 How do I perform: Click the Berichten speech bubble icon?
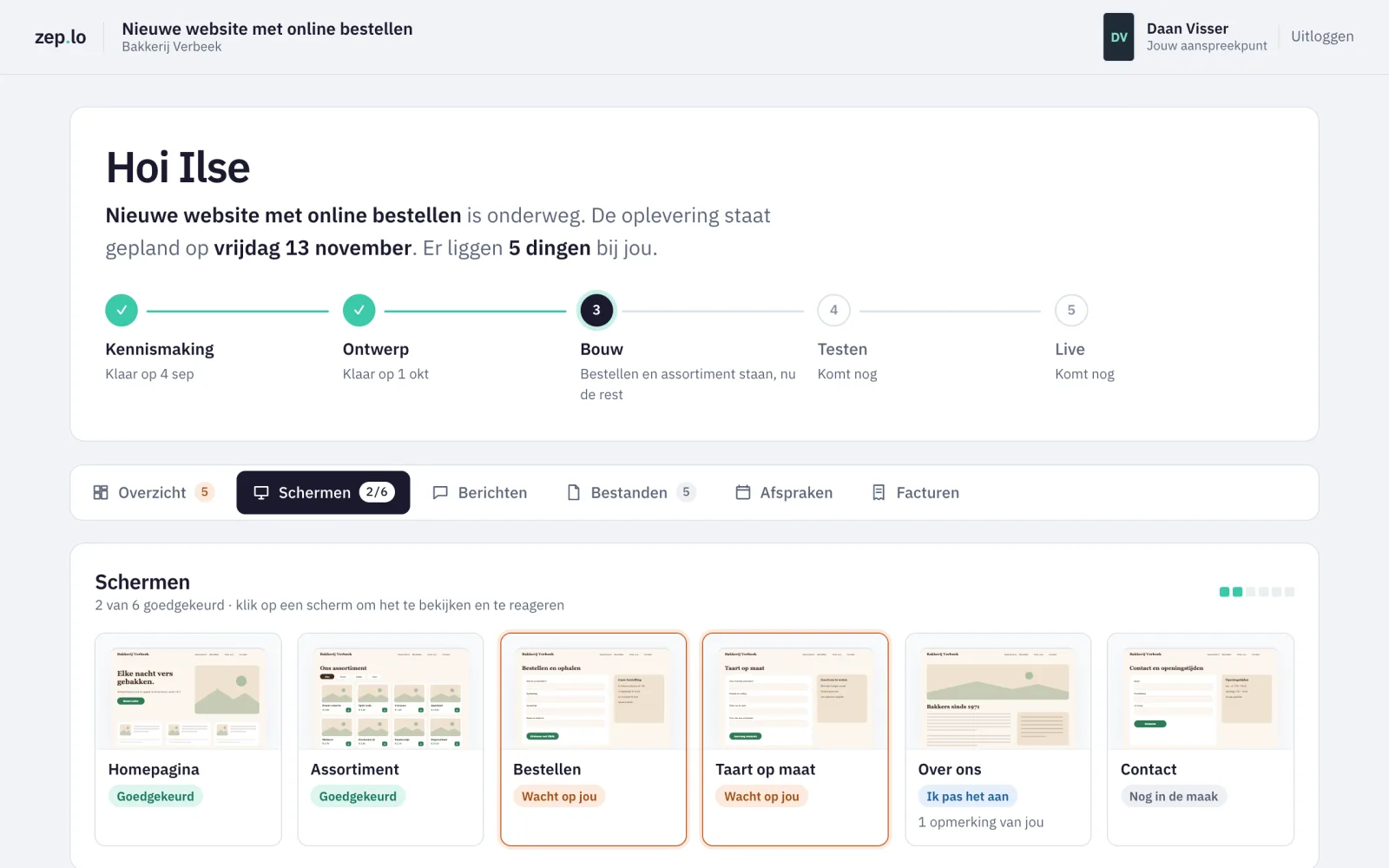[440, 492]
